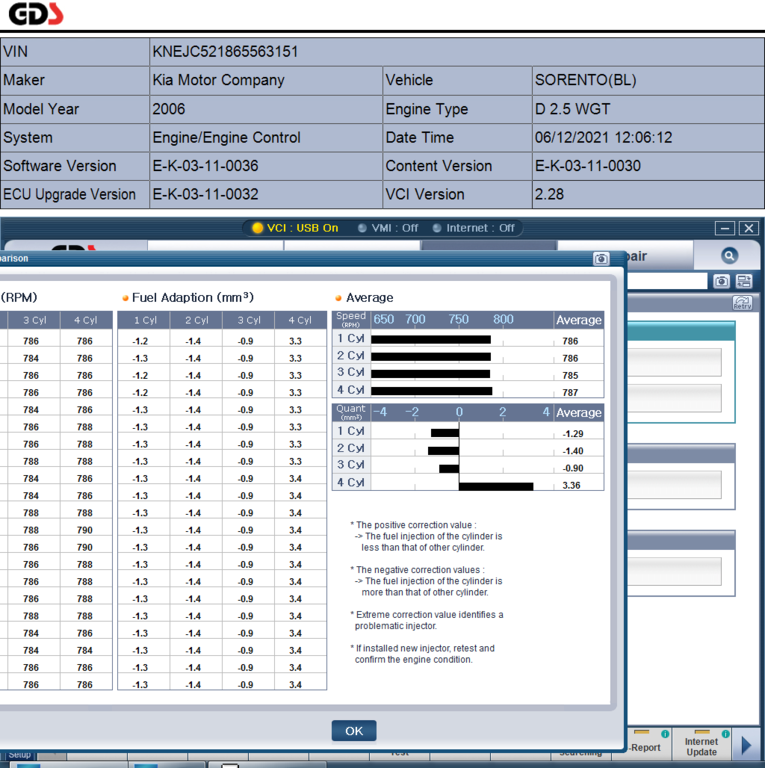Viewport: 765px width, 768px height.
Task: Click the 'Extreme correction value' note
Action: point(427,620)
